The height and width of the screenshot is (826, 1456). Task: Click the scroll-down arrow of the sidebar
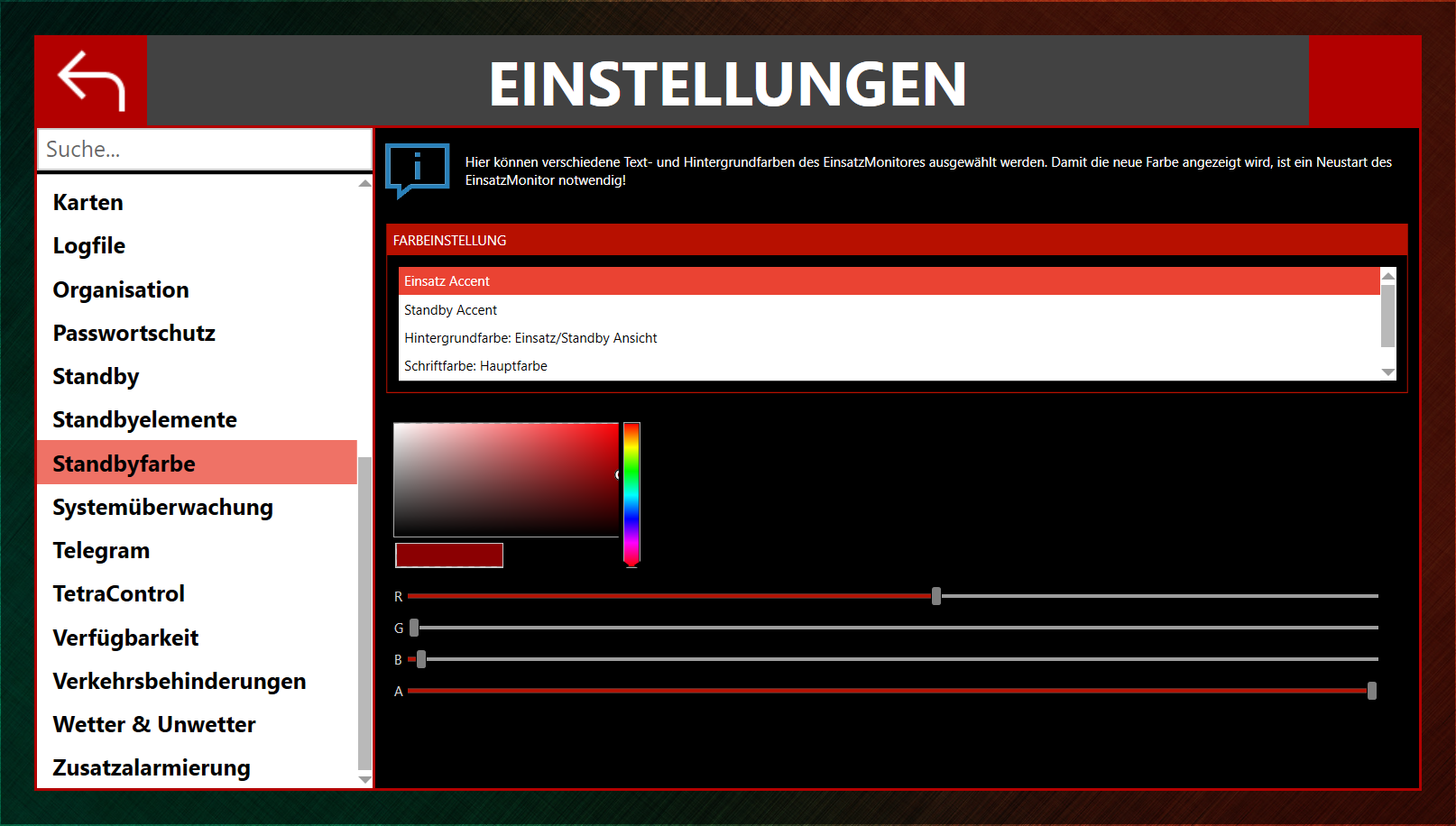364,779
